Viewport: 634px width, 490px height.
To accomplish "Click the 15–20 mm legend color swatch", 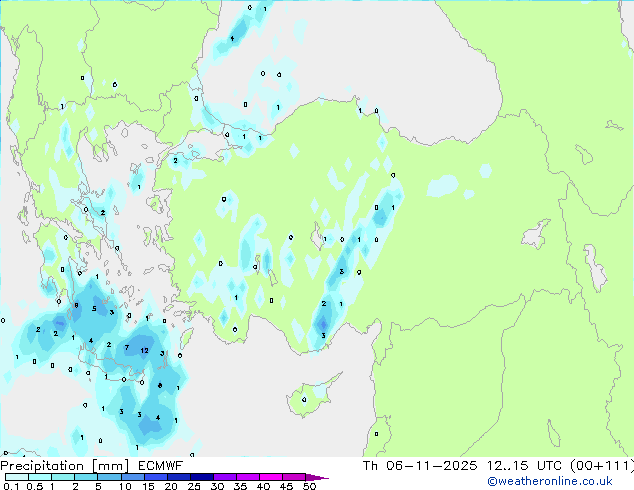I will [x=155, y=477].
